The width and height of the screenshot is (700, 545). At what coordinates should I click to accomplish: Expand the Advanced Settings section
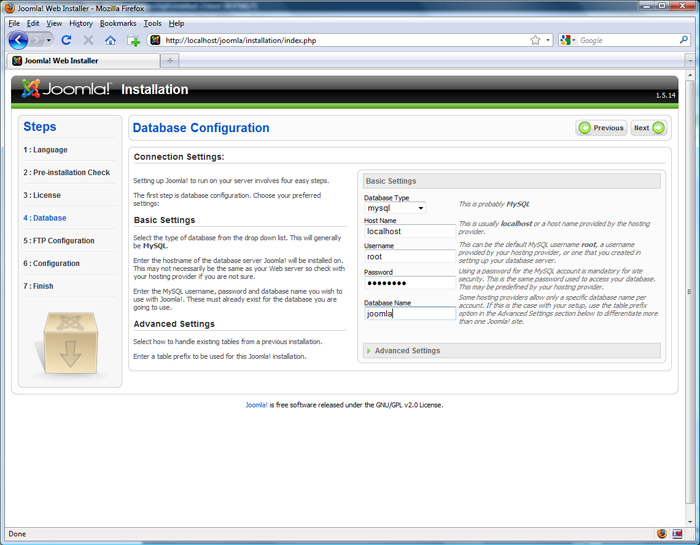pos(512,350)
